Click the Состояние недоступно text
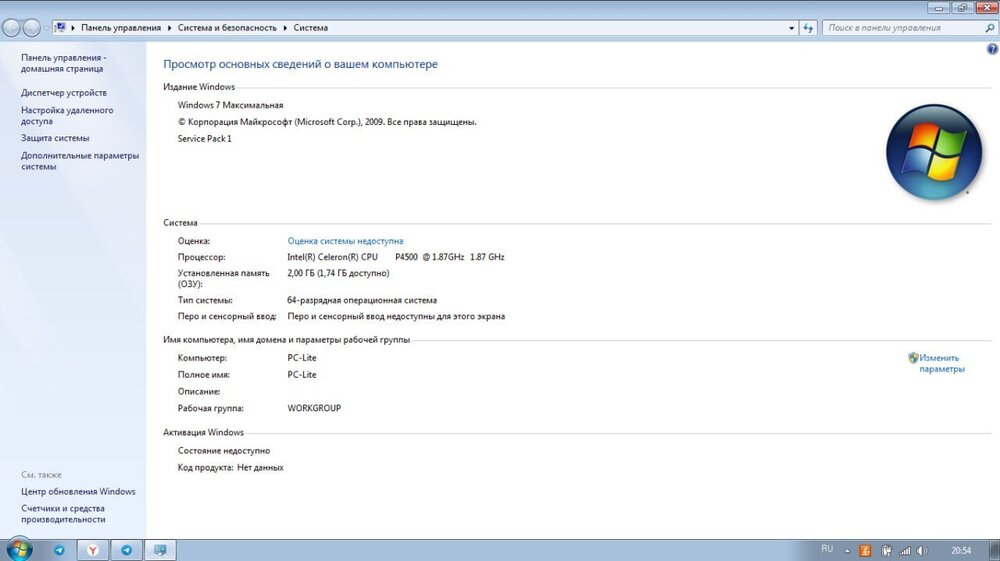Viewport: 1000px width, 561px height. tap(224, 451)
